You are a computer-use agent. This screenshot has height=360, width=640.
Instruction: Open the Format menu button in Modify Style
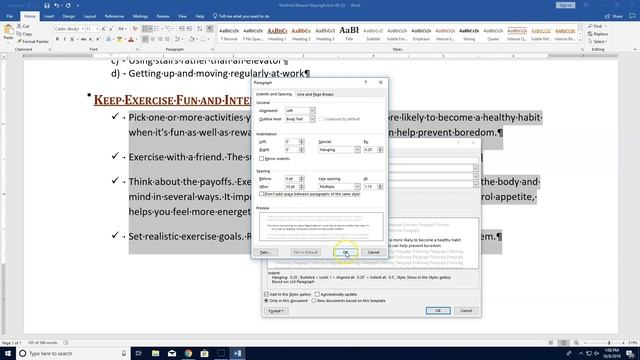276,311
